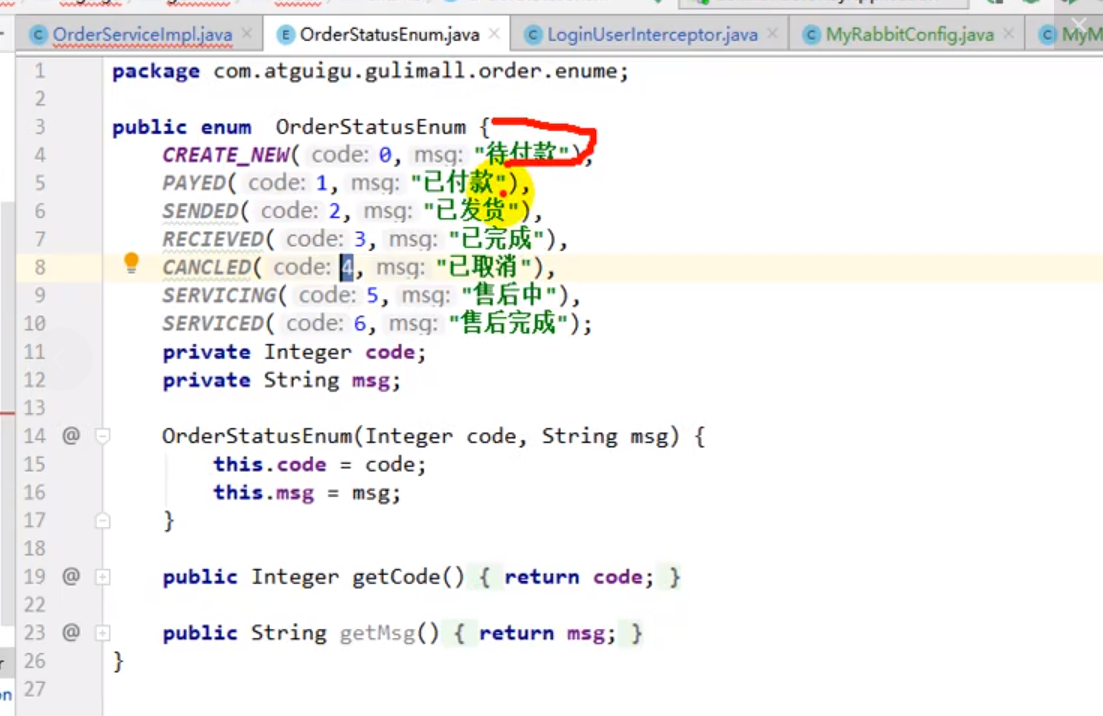Expand the folded getMsg method
This screenshot has height=716, width=1103.
point(102,633)
